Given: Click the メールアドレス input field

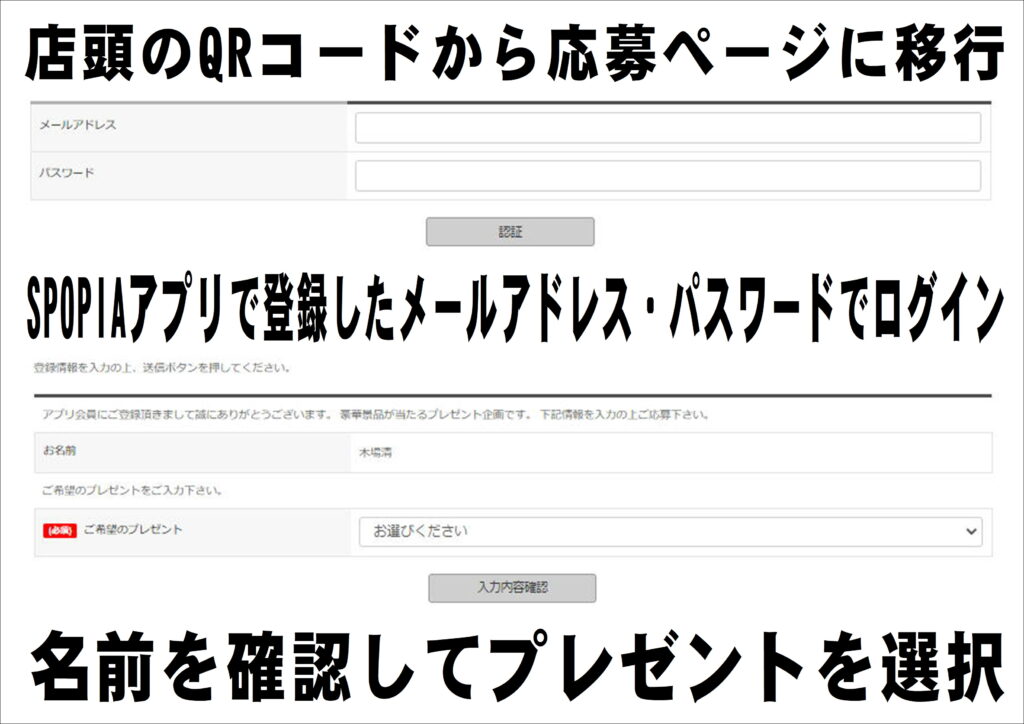Looking at the screenshot, I should [667, 128].
